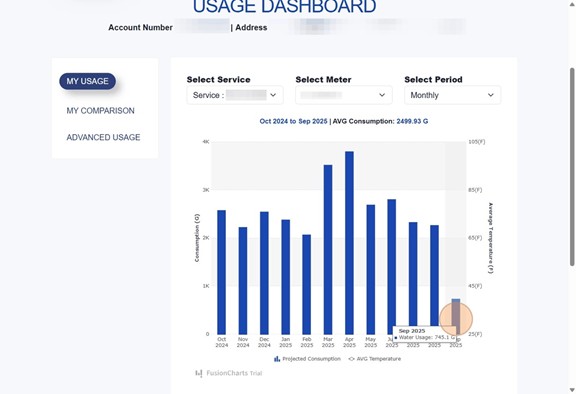Click the Mar 2025 consumption bar
Viewport: 576px width, 394px height.
[328, 249]
